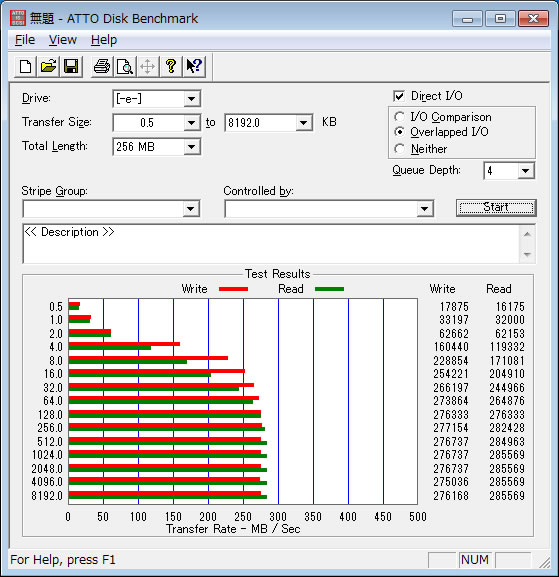
Task: Click inside the Description text field
Action: 271,244
